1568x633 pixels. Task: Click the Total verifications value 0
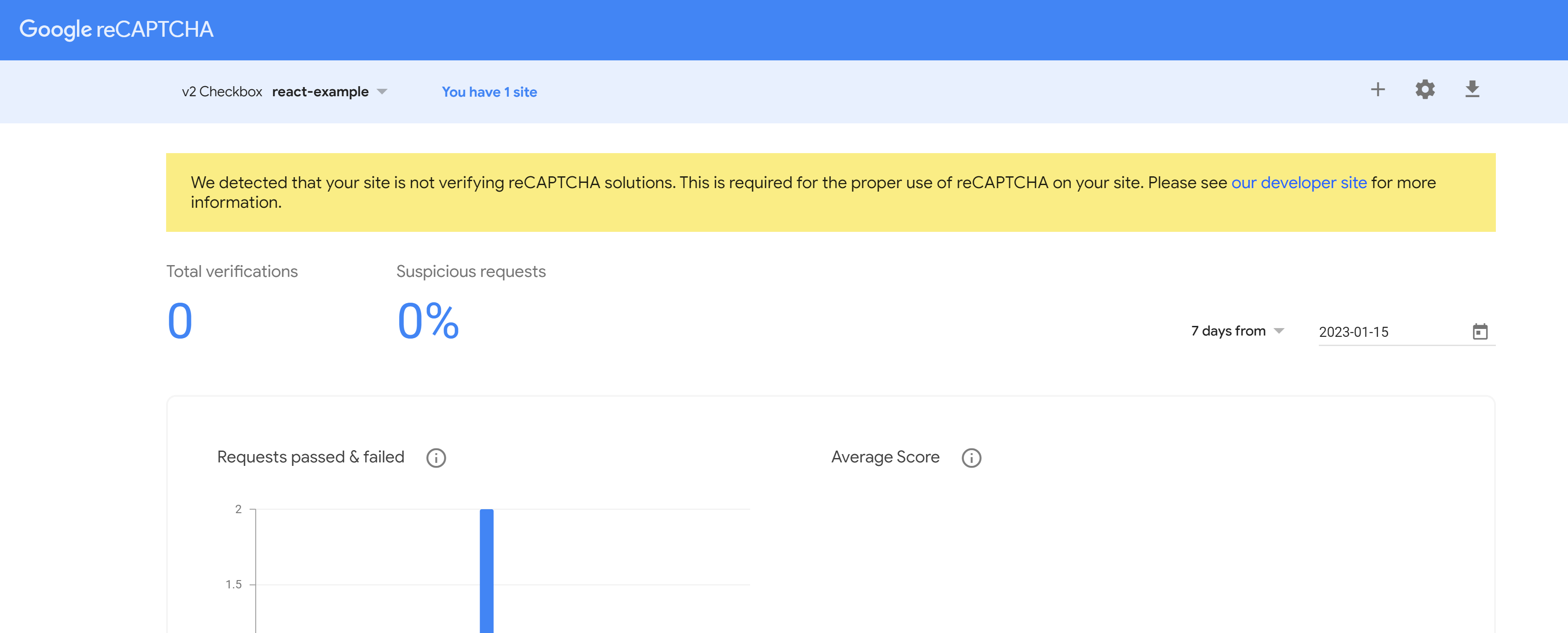180,321
